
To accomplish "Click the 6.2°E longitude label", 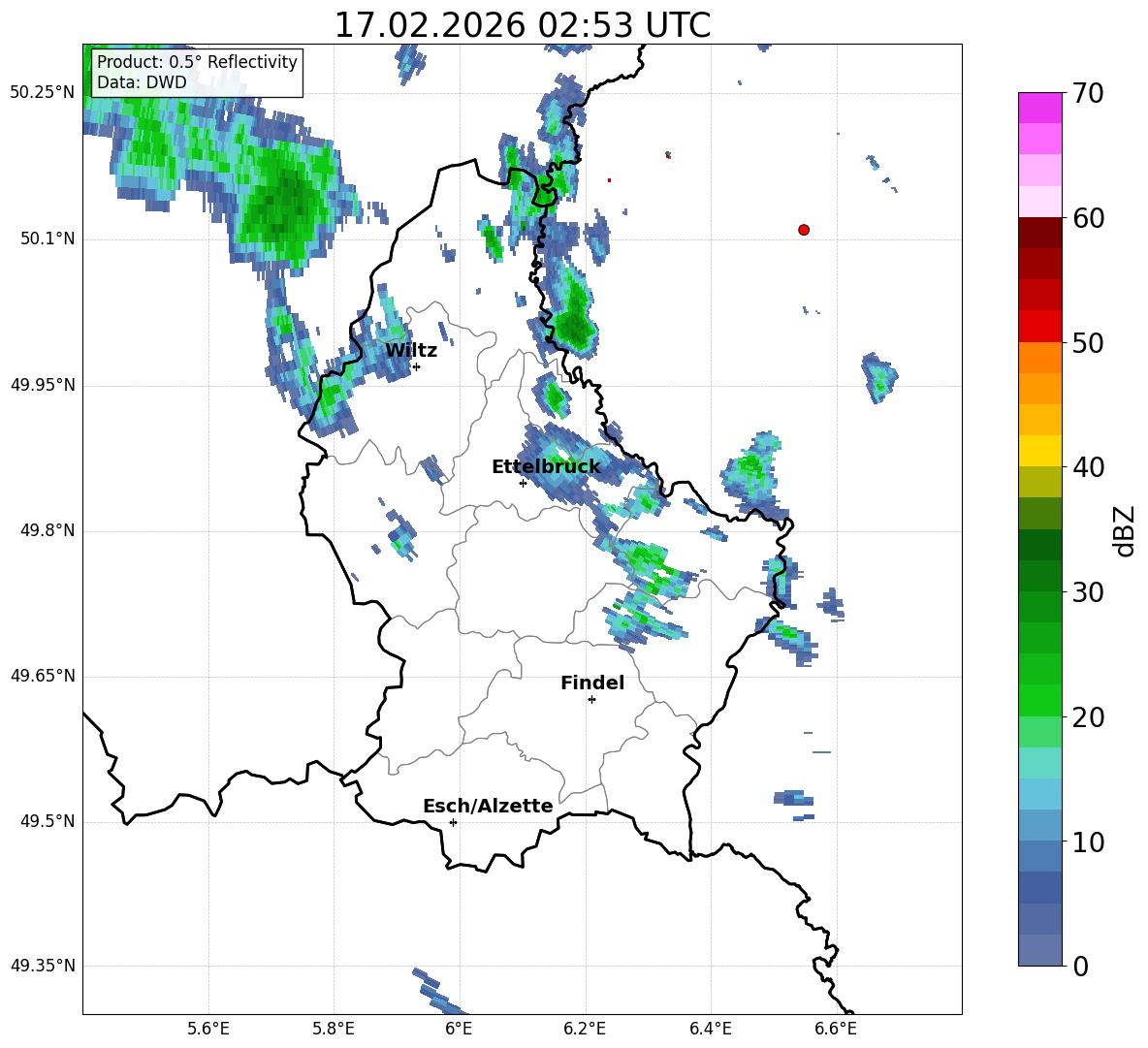I will tap(585, 1029).
